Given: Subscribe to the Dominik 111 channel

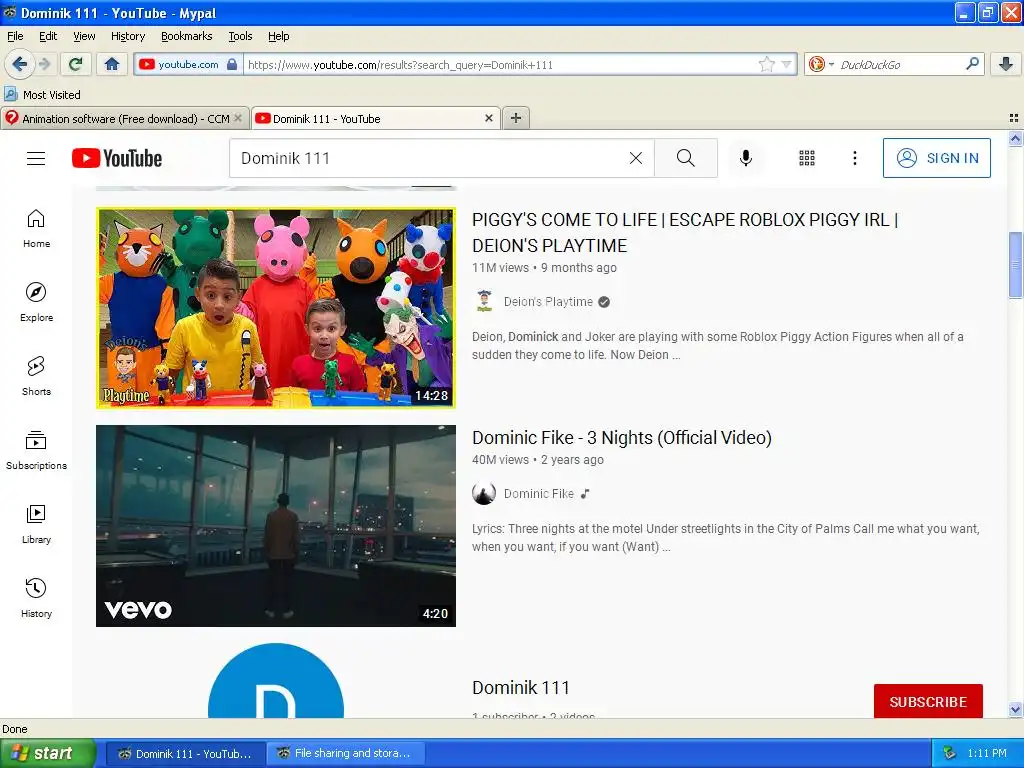Looking at the screenshot, I should coord(928,701).
